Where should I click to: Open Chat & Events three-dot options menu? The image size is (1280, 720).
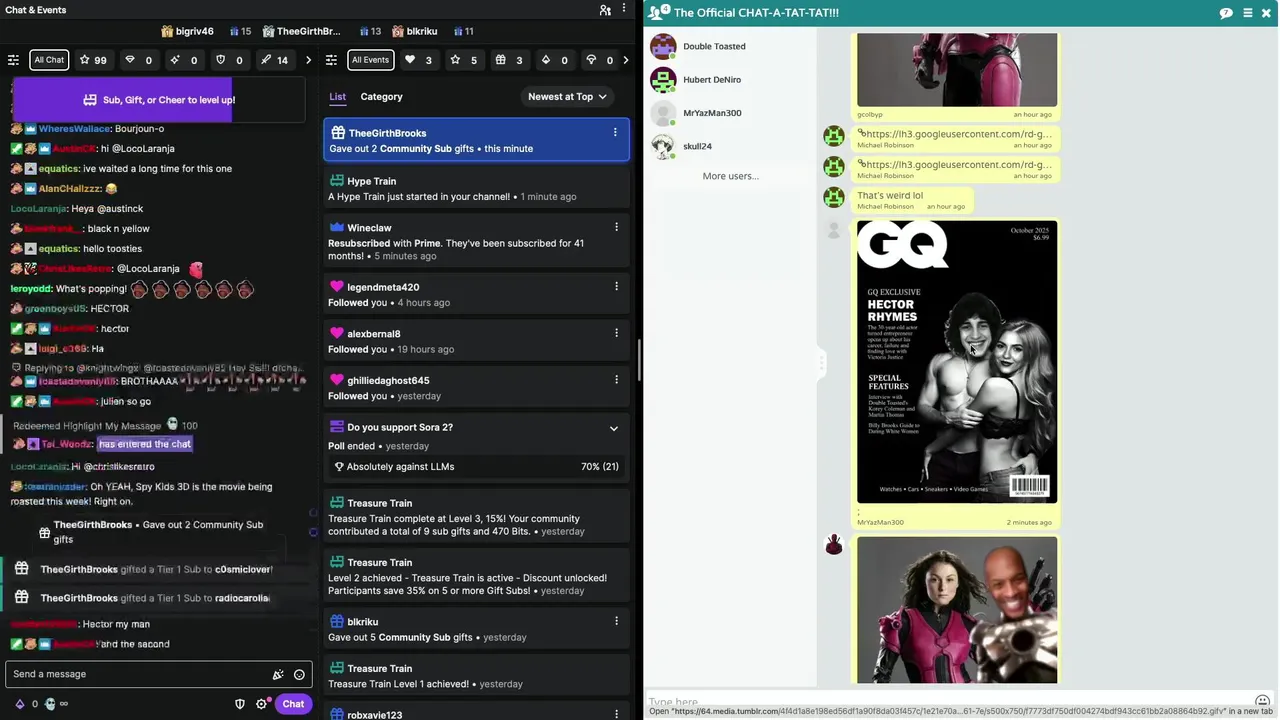point(625,10)
